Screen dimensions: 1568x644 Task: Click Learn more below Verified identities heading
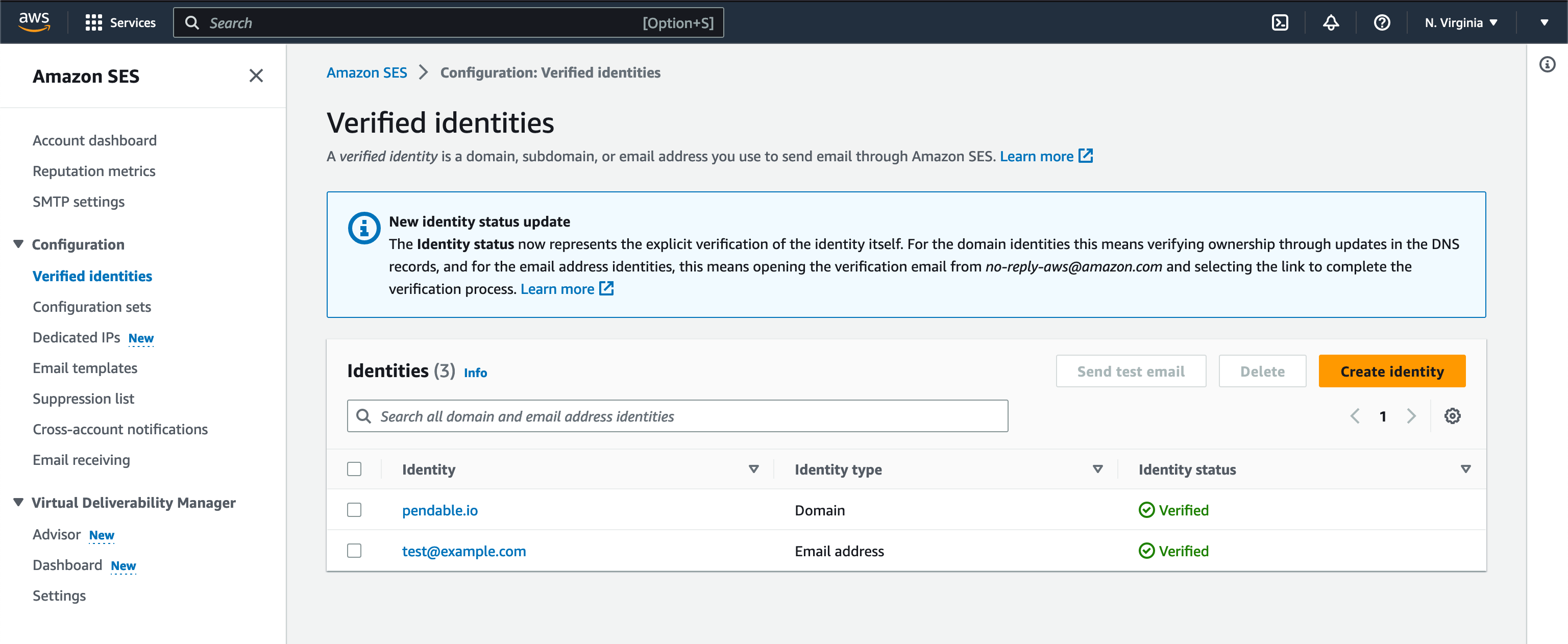tap(1036, 156)
